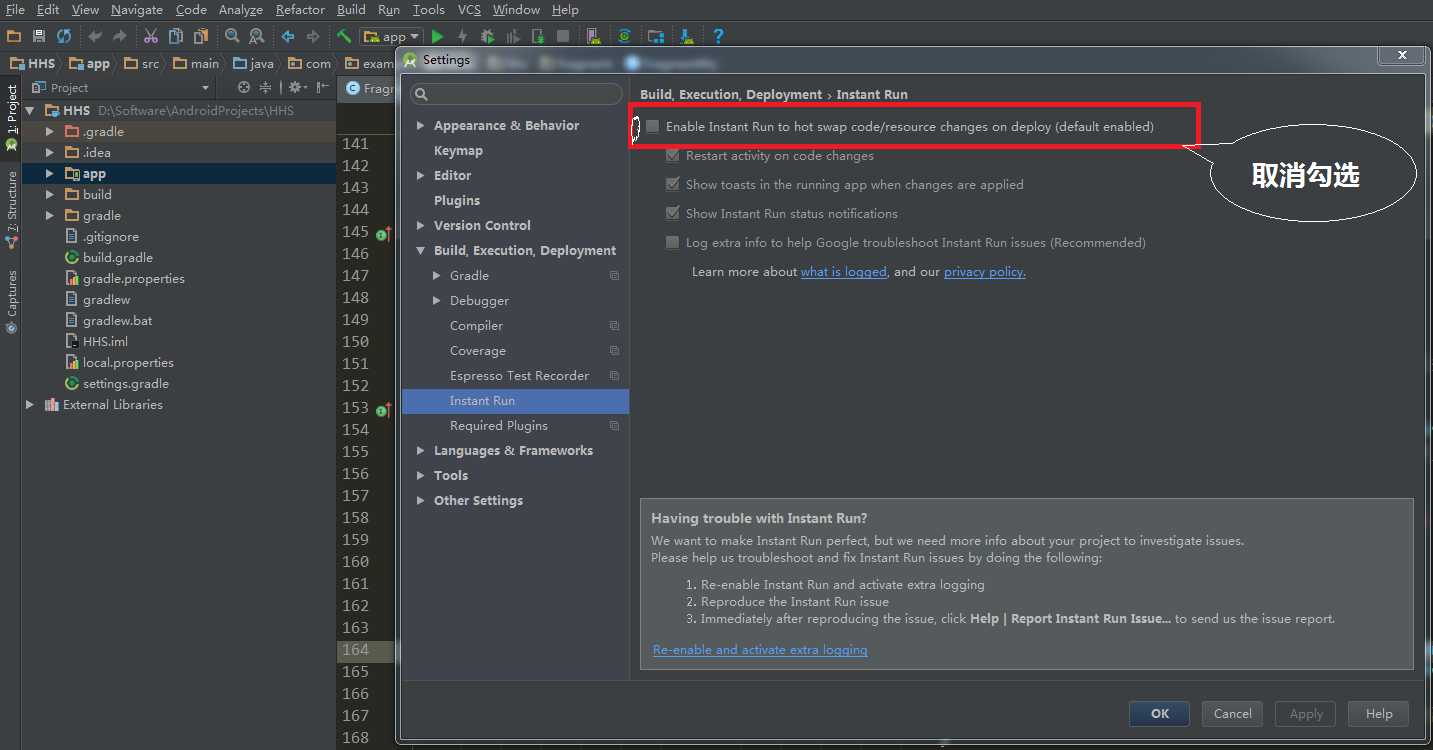This screenshot has width=1433, height=750.
Task: Click the Stop square icon
Action: 563,36
